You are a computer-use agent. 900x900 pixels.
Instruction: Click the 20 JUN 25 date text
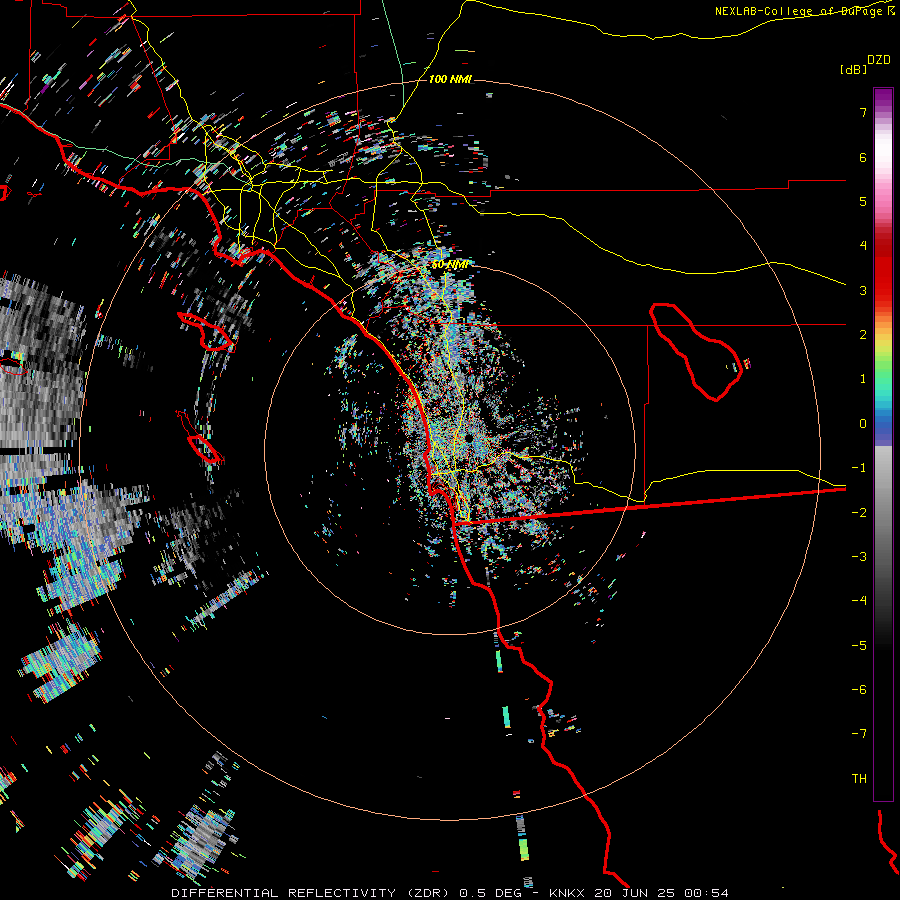click(x=634, y=893)
